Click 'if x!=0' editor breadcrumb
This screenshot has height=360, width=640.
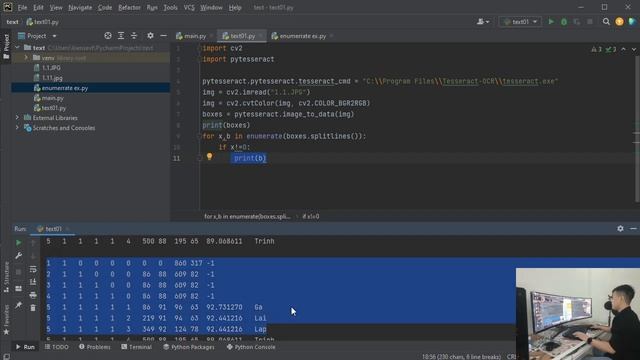(311, 216)
